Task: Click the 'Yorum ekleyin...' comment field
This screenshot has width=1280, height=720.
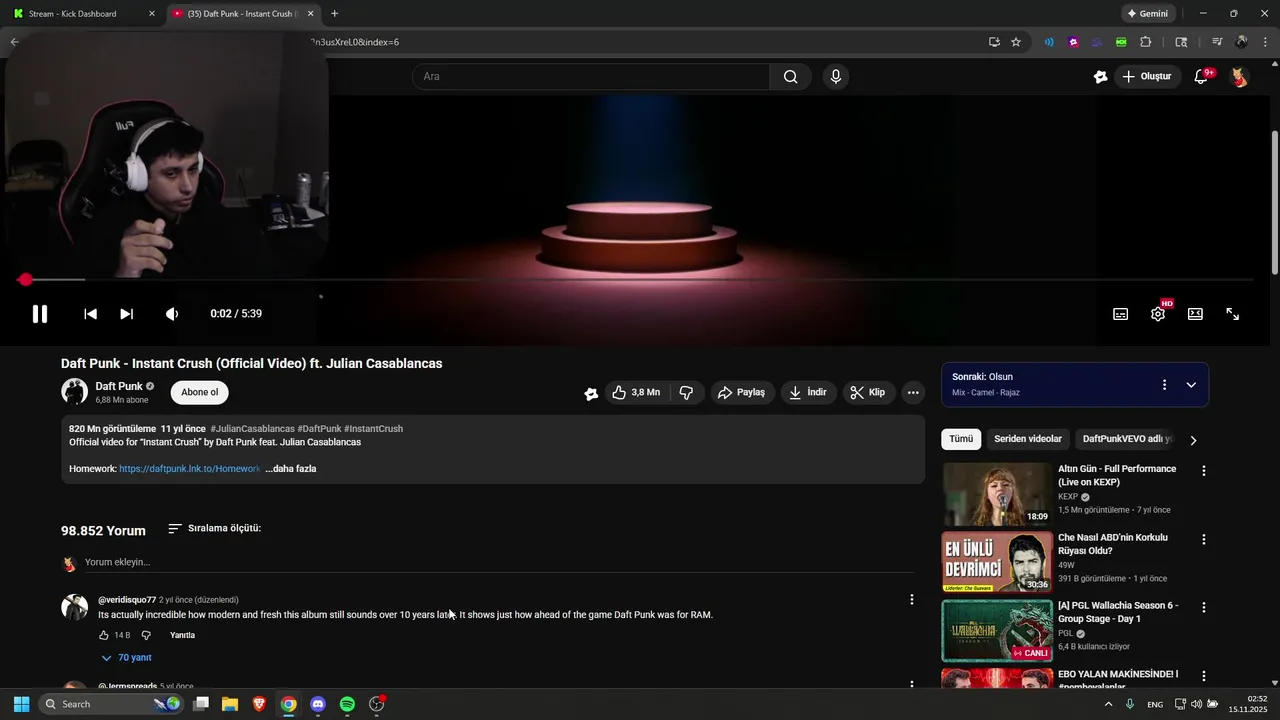Action: pyautogui.click(x=500, y=563)
